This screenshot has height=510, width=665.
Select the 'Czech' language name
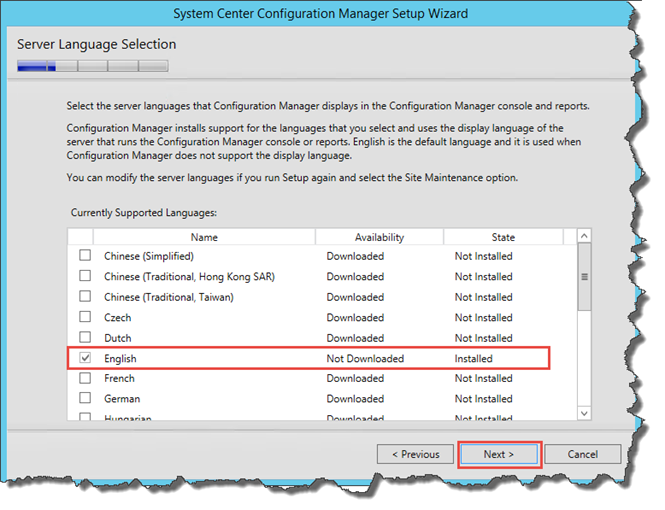[x=118, y=318]
